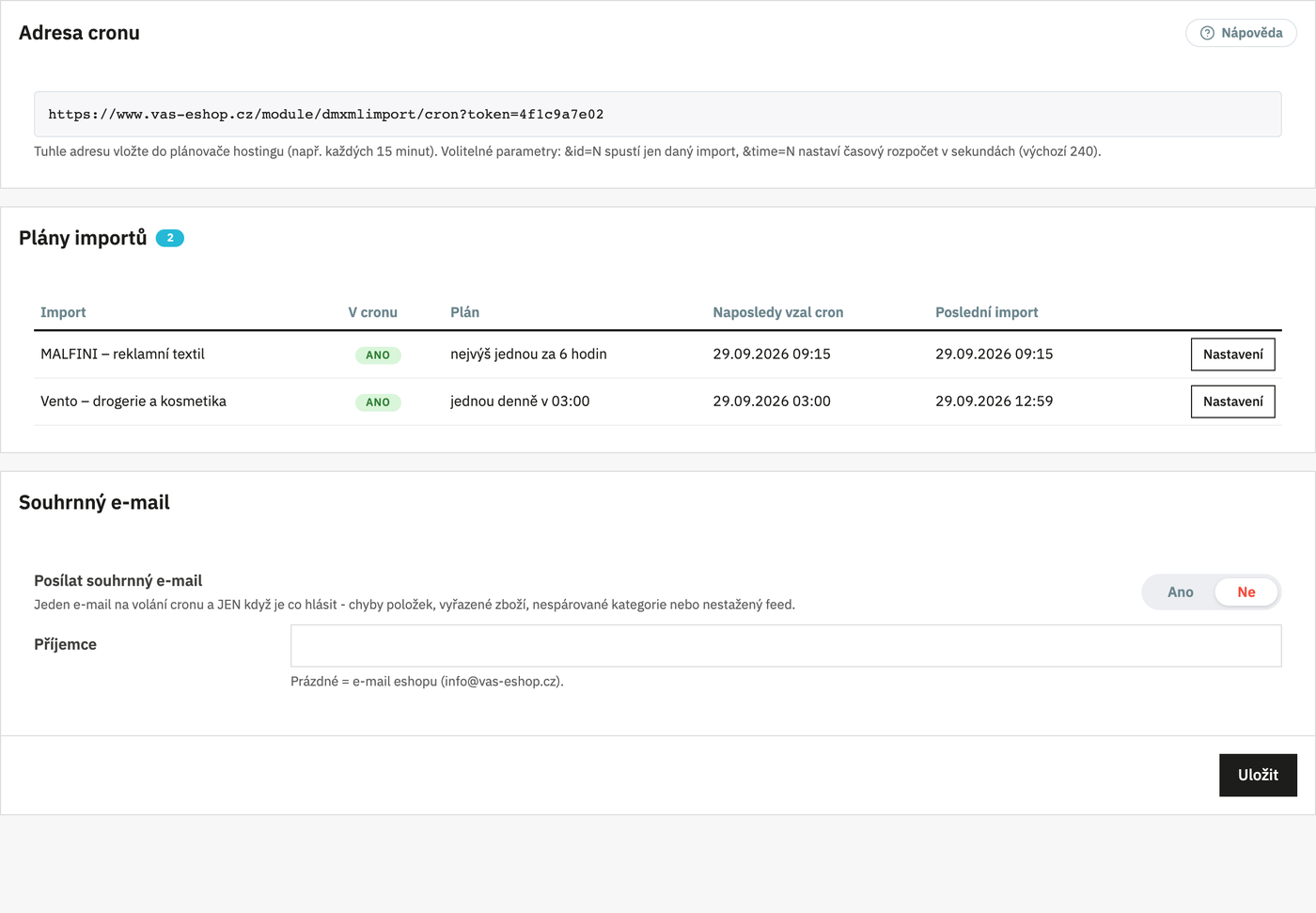
Task: Click the Naposledy vzal cron header
Action: (x=777, y=312)
